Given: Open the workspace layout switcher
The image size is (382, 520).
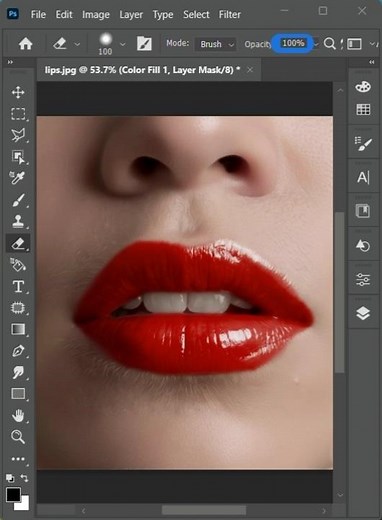Looking at the screenshot, I should point(354,44).
